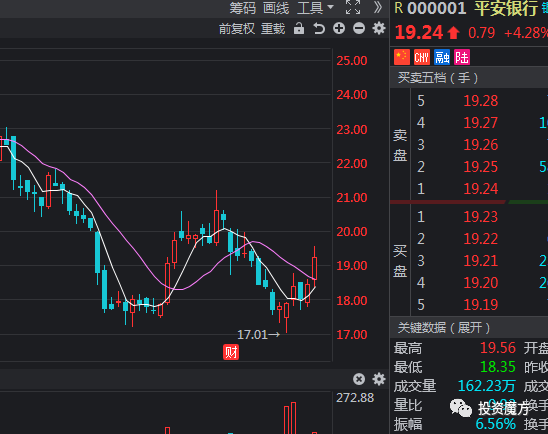Click the CNY currency badge

pos(421,57)
